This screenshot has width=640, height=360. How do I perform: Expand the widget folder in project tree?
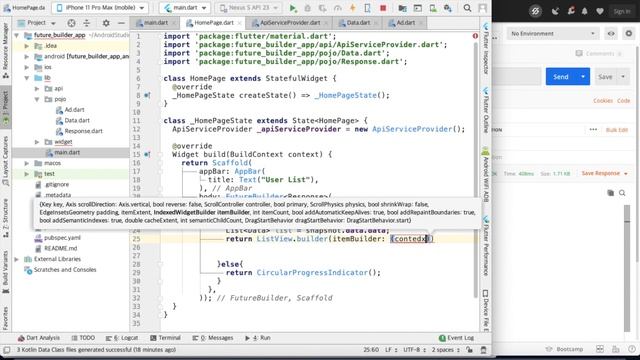click(x=37, y=142)
